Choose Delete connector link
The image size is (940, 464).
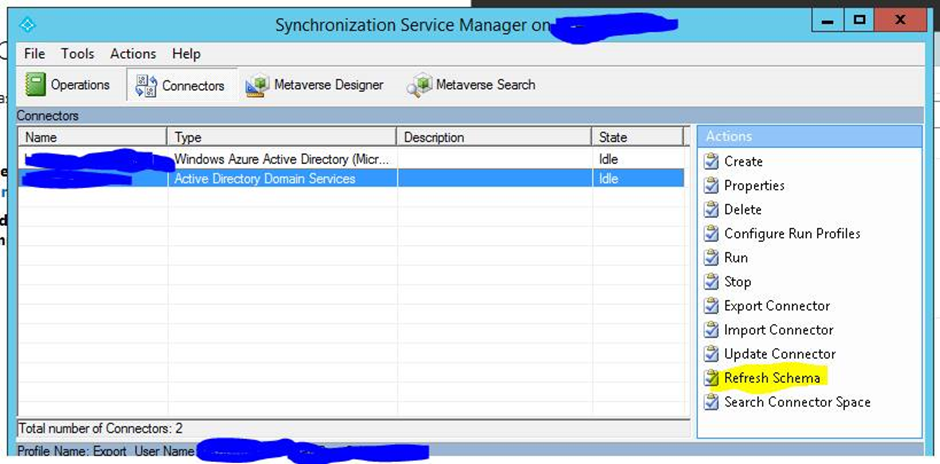743,210
